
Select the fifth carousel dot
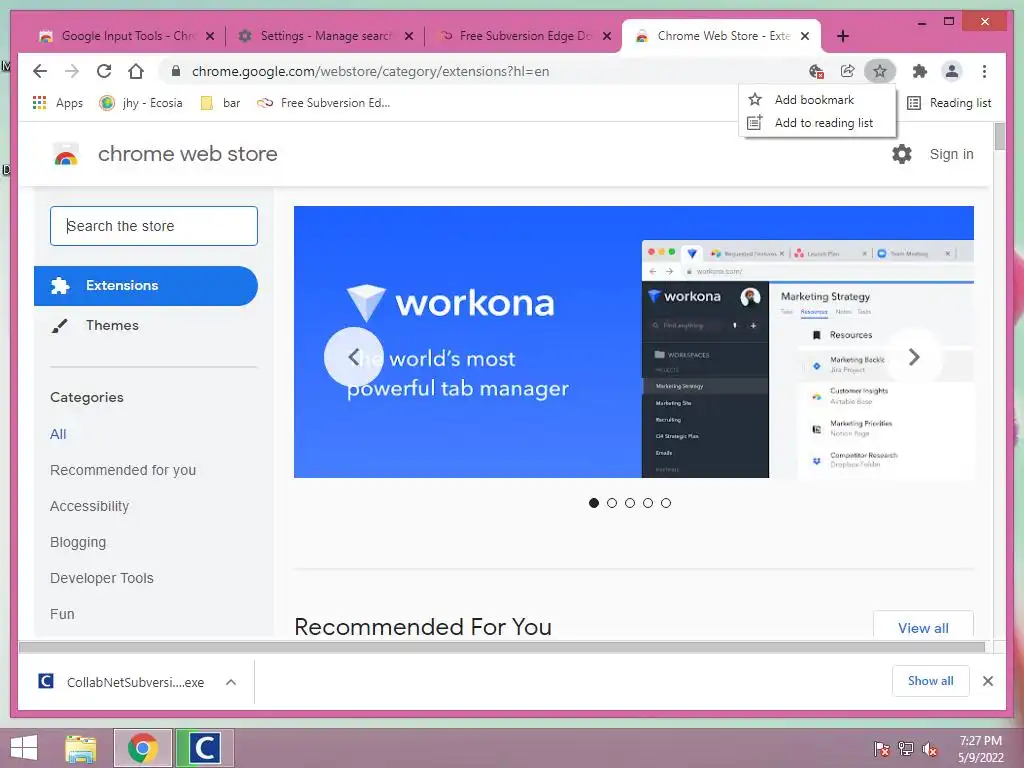[665, 503]
